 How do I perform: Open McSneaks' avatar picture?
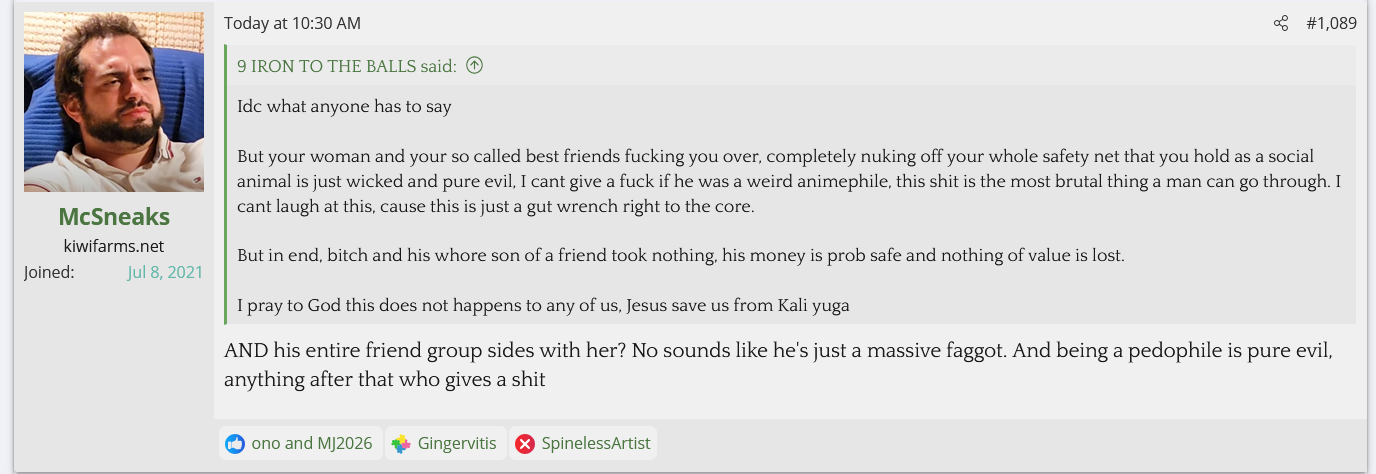[114, 102]
